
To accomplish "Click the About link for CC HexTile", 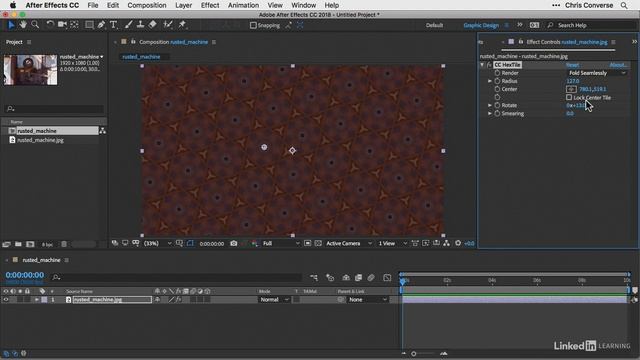I will click(x=618, y=65).
